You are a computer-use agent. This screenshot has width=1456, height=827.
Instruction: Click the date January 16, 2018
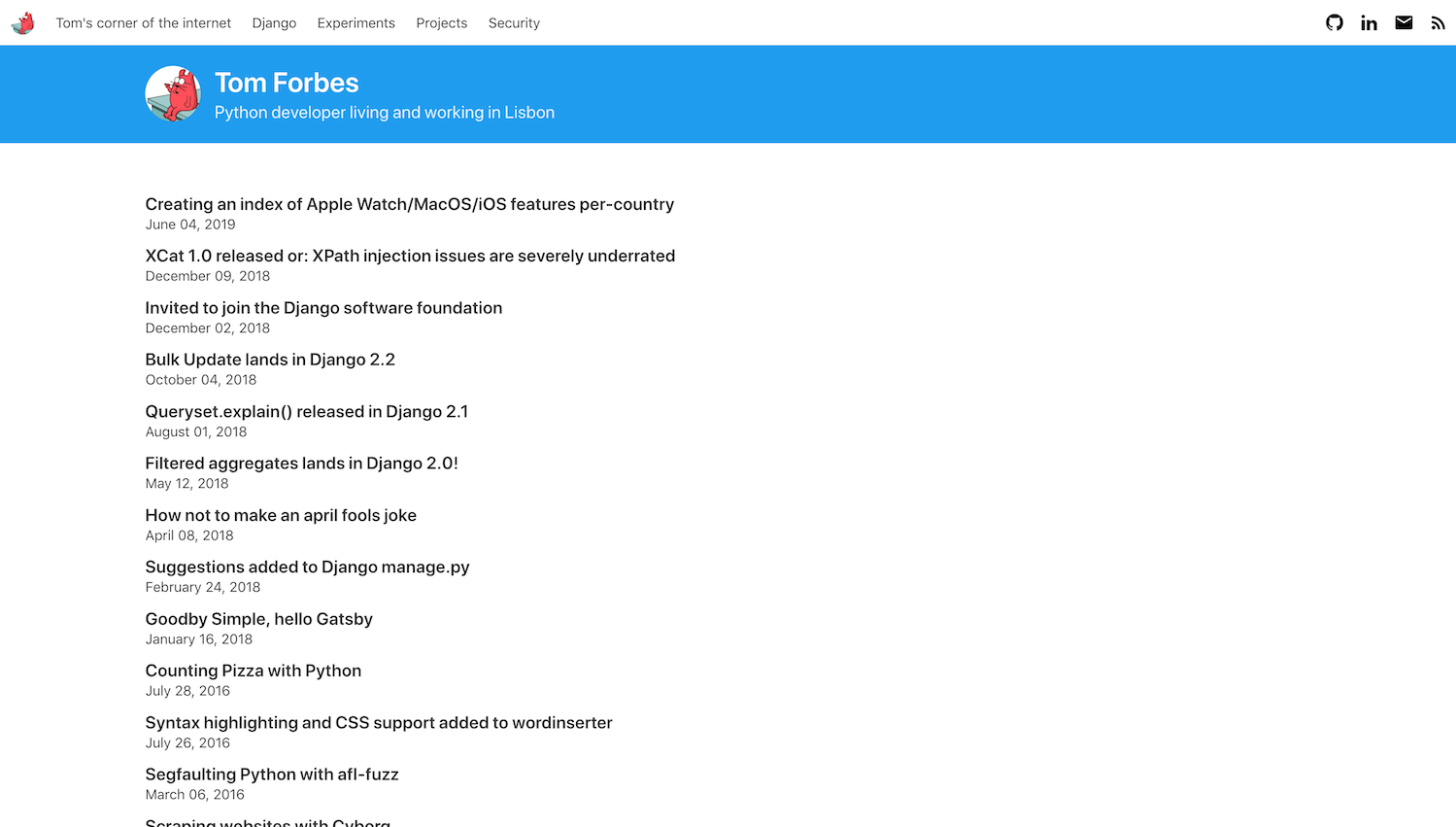pos(199,639)
